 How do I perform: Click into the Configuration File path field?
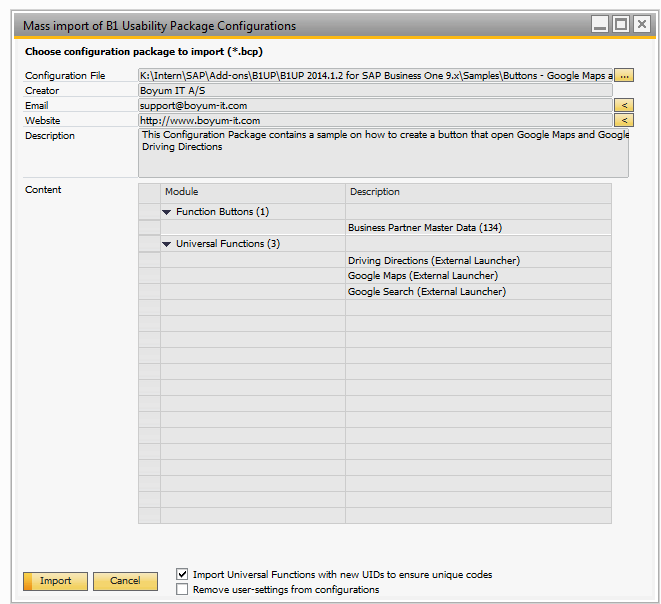pyautogui.click(x=374, y=75)
